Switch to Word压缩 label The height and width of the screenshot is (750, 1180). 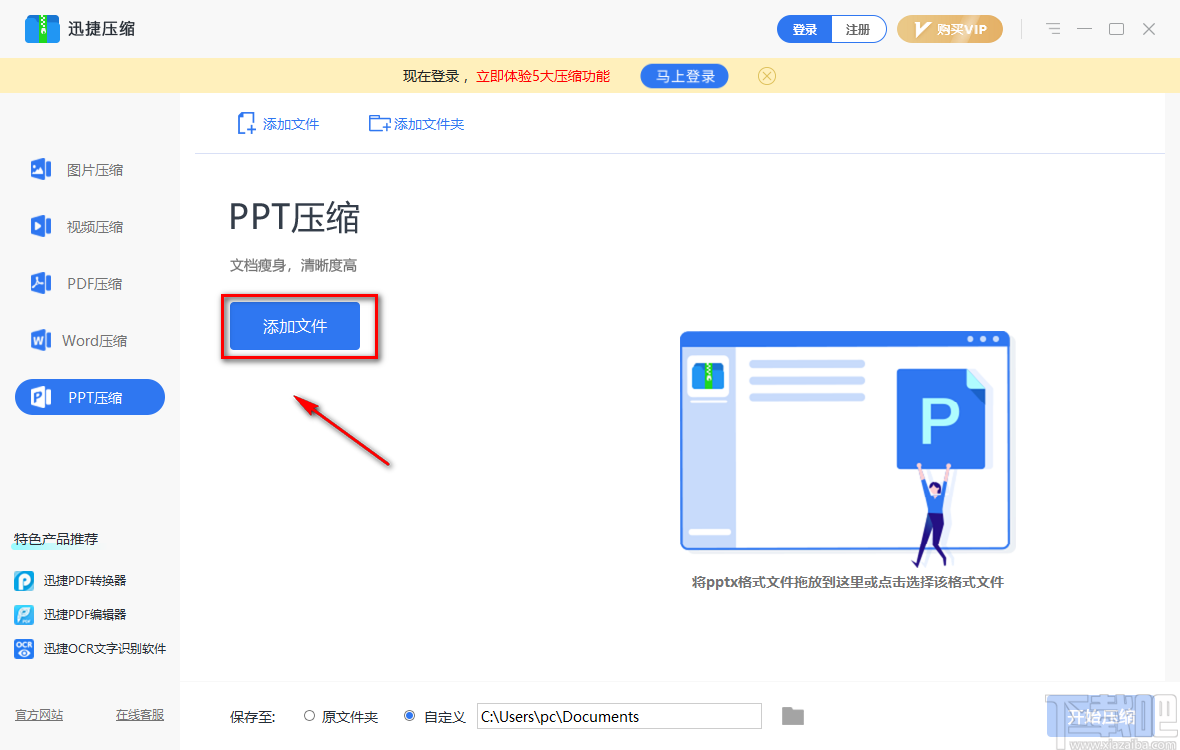[x=95, y=341]
